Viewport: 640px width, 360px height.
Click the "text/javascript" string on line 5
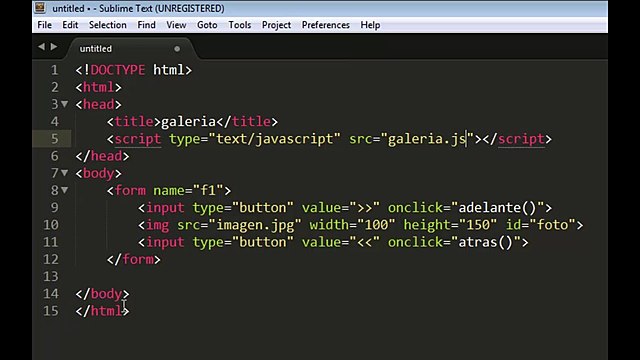[x=274, y=139]
